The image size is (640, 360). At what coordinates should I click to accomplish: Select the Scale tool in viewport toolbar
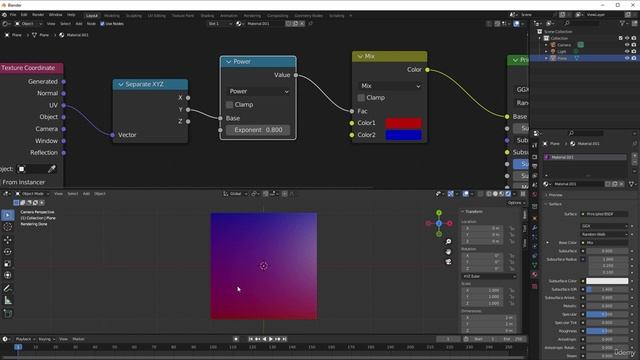(x=8, y=264)
